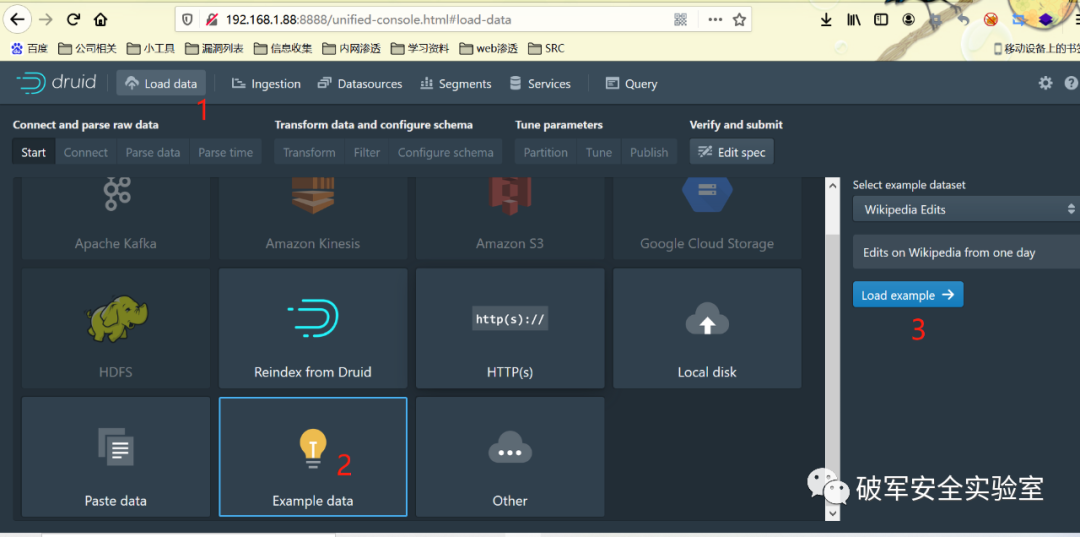This screenshot has width=1080, height=537.
Task: Choose the Example data lightbulb card
Action: tap(313, 456)
